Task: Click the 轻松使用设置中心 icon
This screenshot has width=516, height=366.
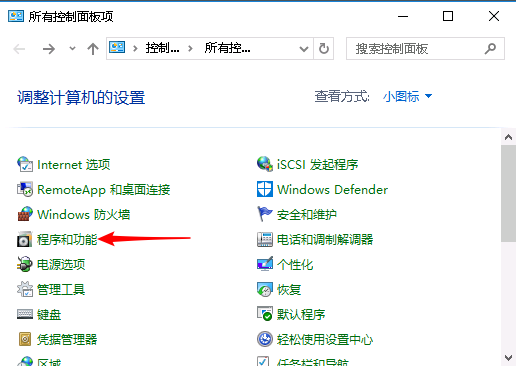Action: (265, 339)
